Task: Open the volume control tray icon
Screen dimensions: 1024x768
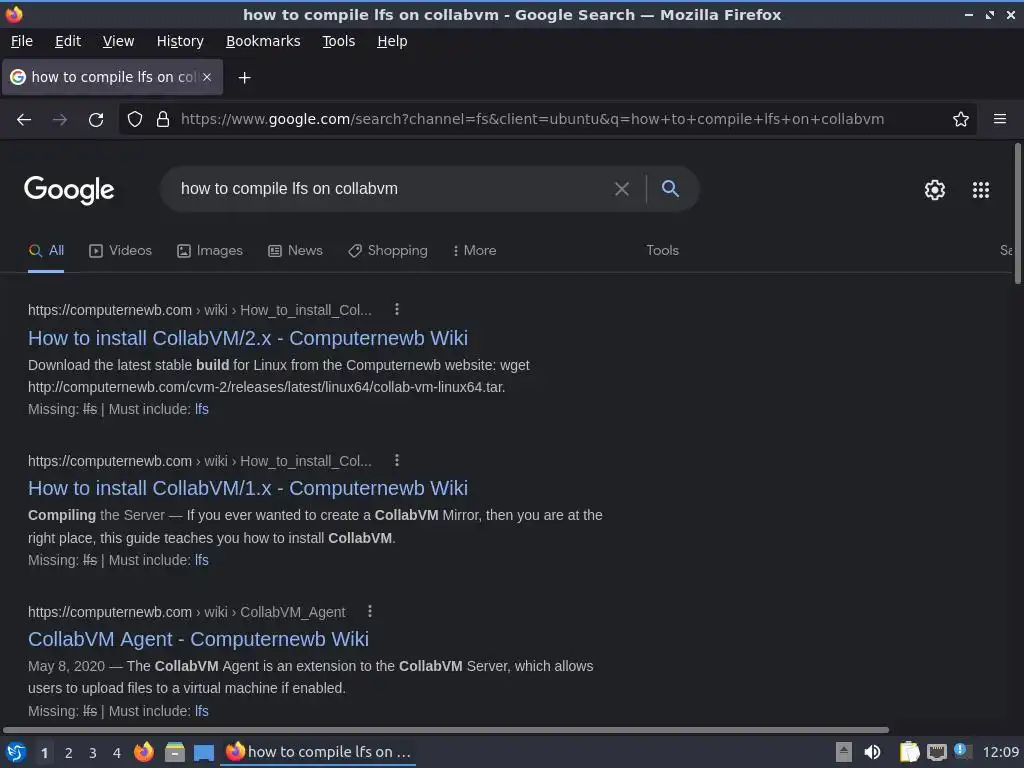Action: point(872,752)
